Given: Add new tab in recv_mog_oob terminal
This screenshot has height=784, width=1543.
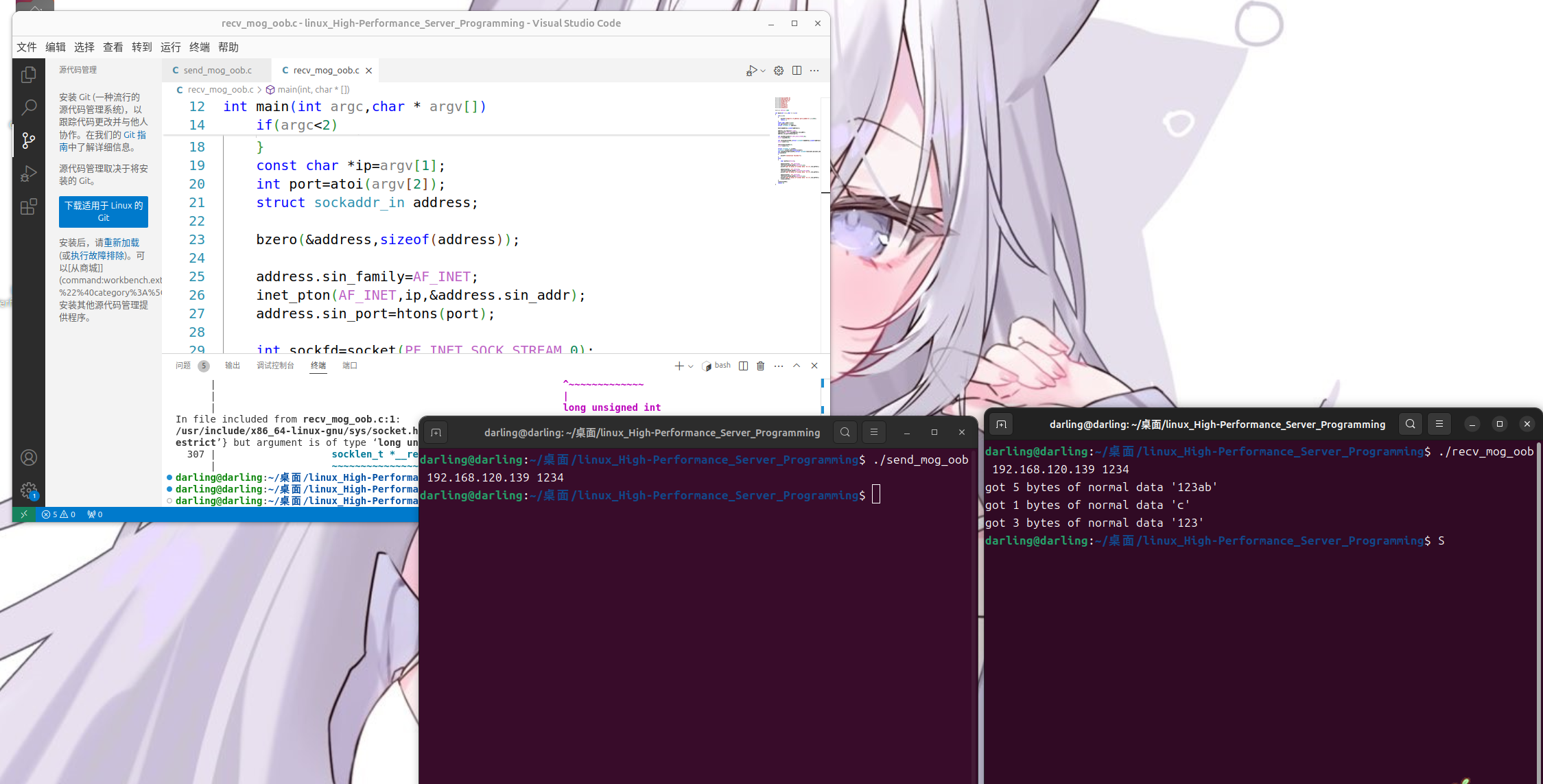Looking at the screenshot, I should [1001, 424].
